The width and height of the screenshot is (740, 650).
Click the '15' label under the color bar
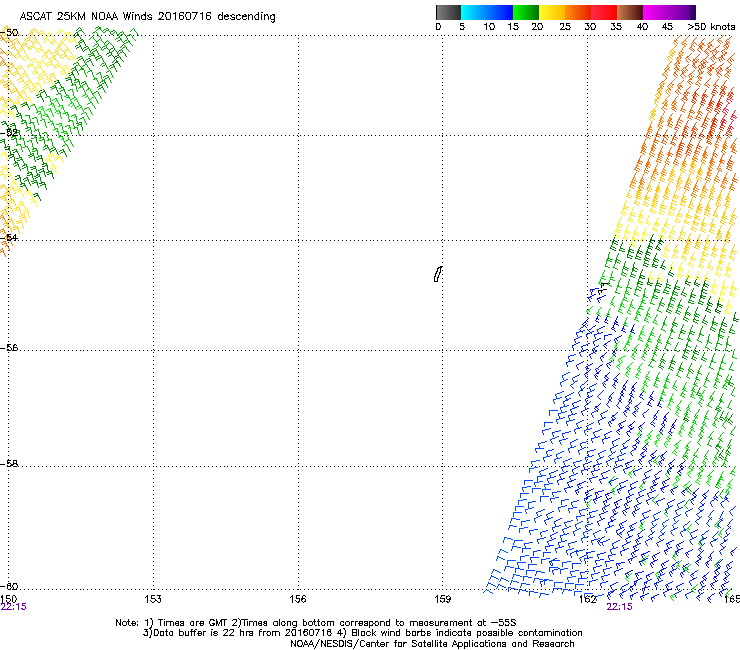pos(513,27)
